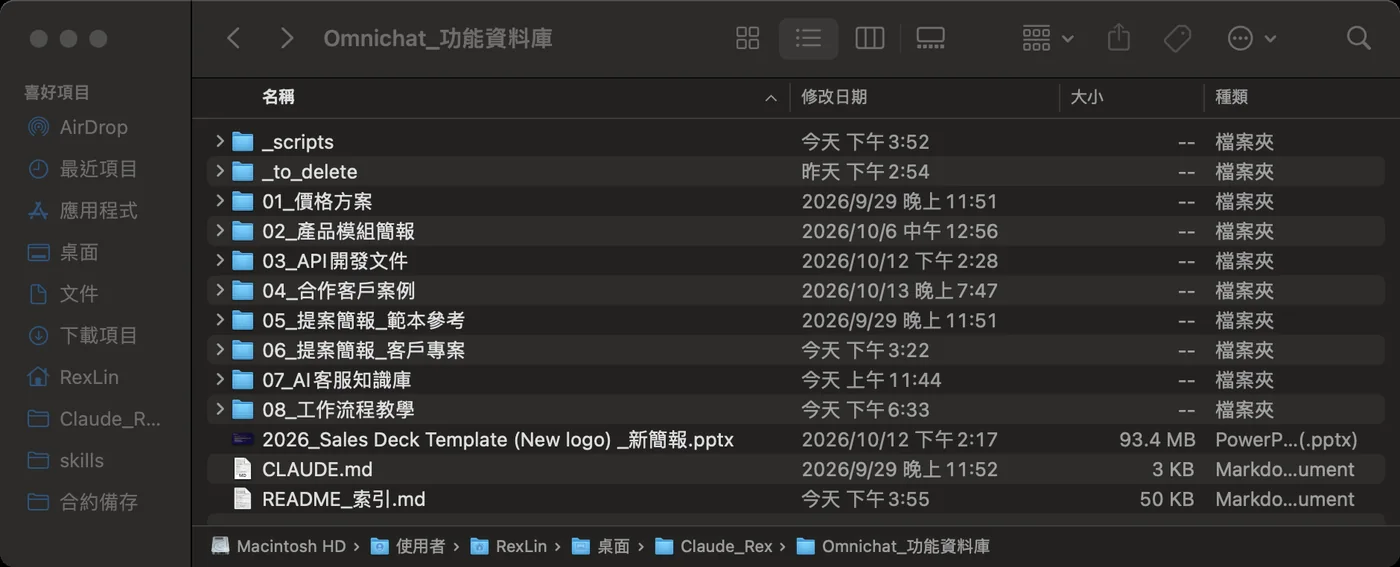
Task: Expand the _scripts folder
Action: point(219,142)
